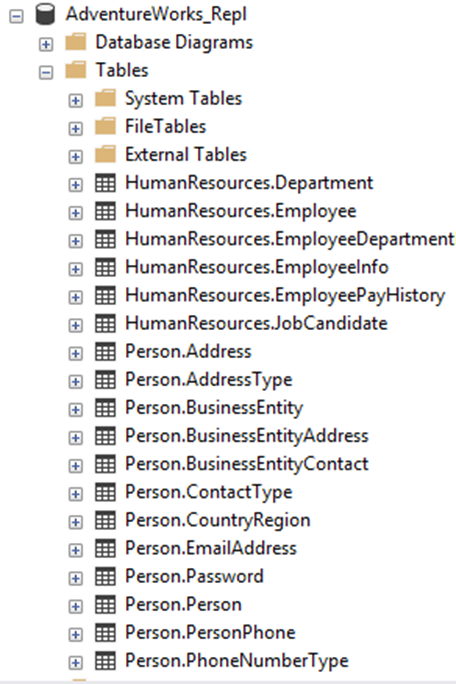The height and width of the screenshot is (684, 456).
Task: Click the Person.PhoneNumberType table icon
Action: [105, 661]
